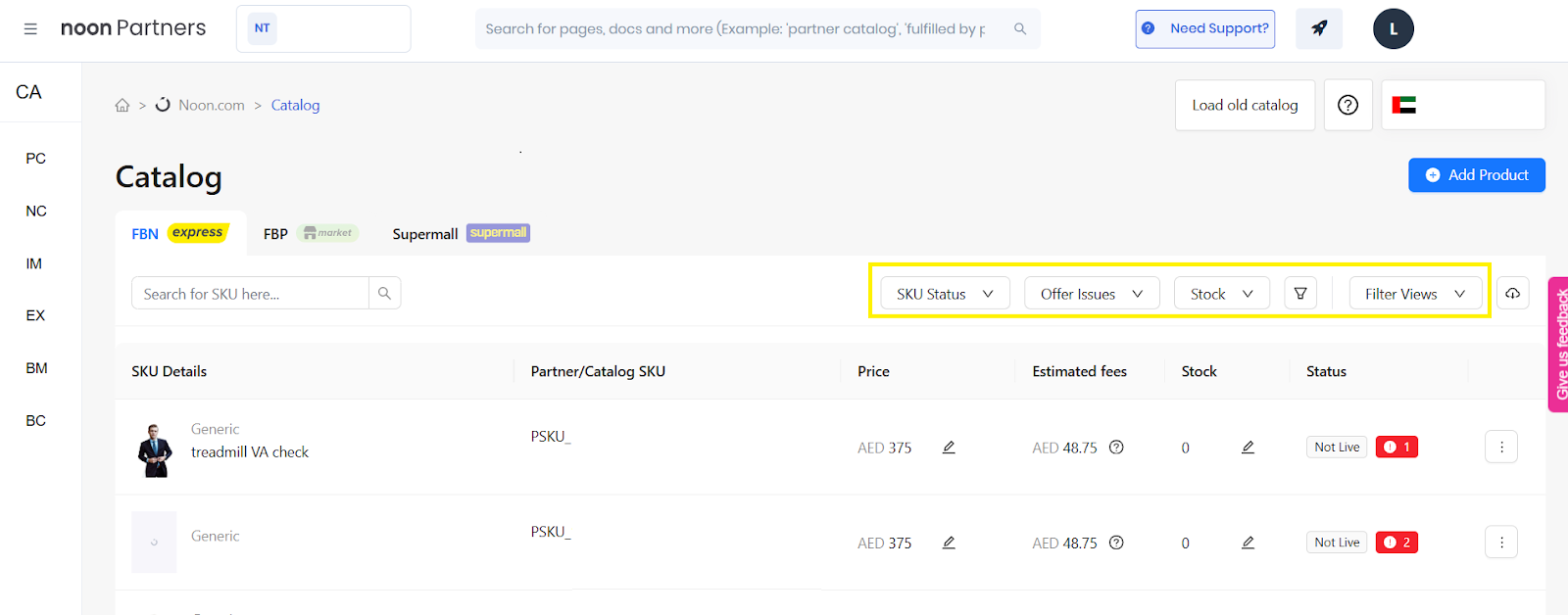Click the Partner/Catalog SKU column header
The width and height of the screenshot is (1568, 615).
[x=598, y=371]
